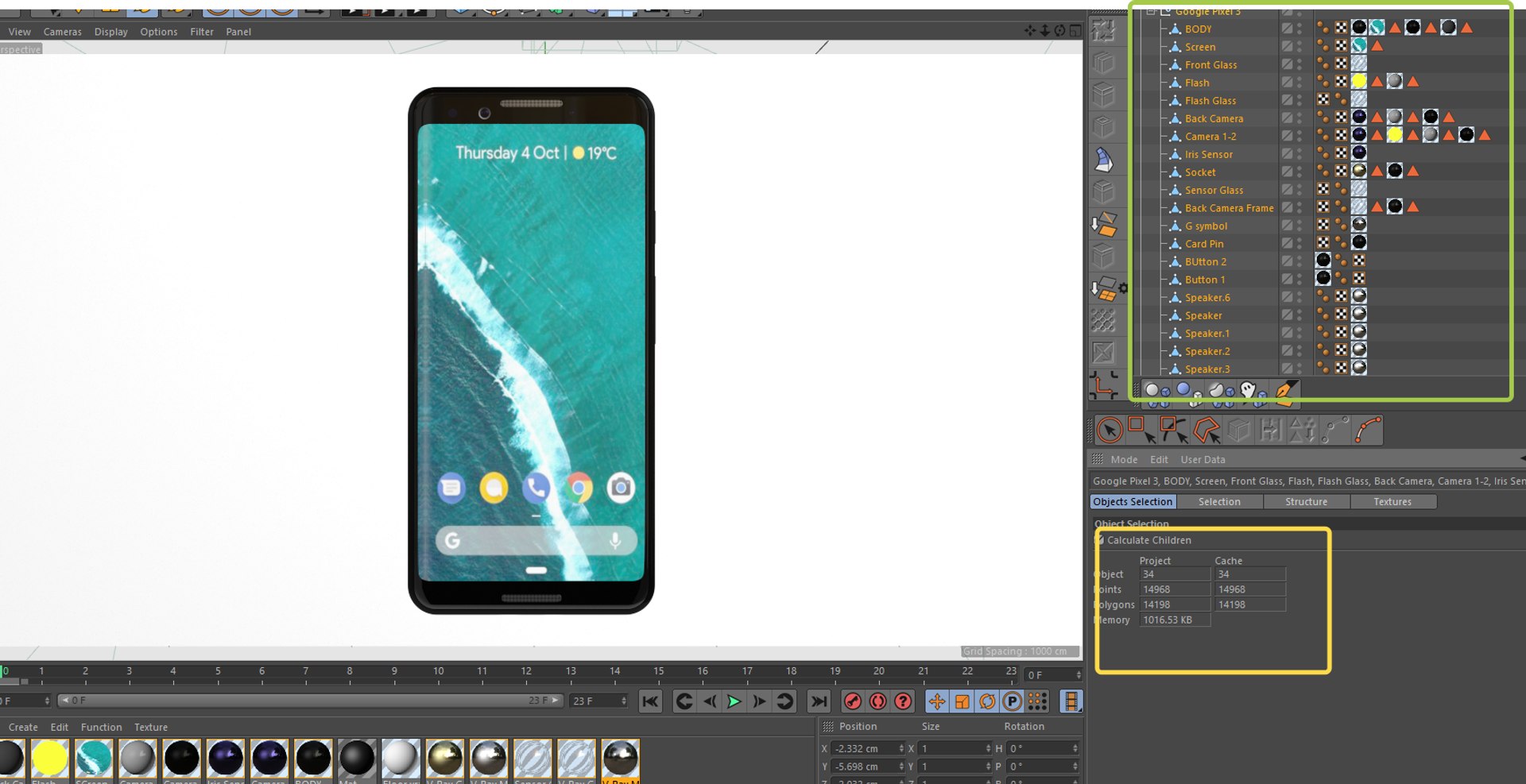
Task: Toggle Position keyframe recording
Action: (x=937, y=701)
